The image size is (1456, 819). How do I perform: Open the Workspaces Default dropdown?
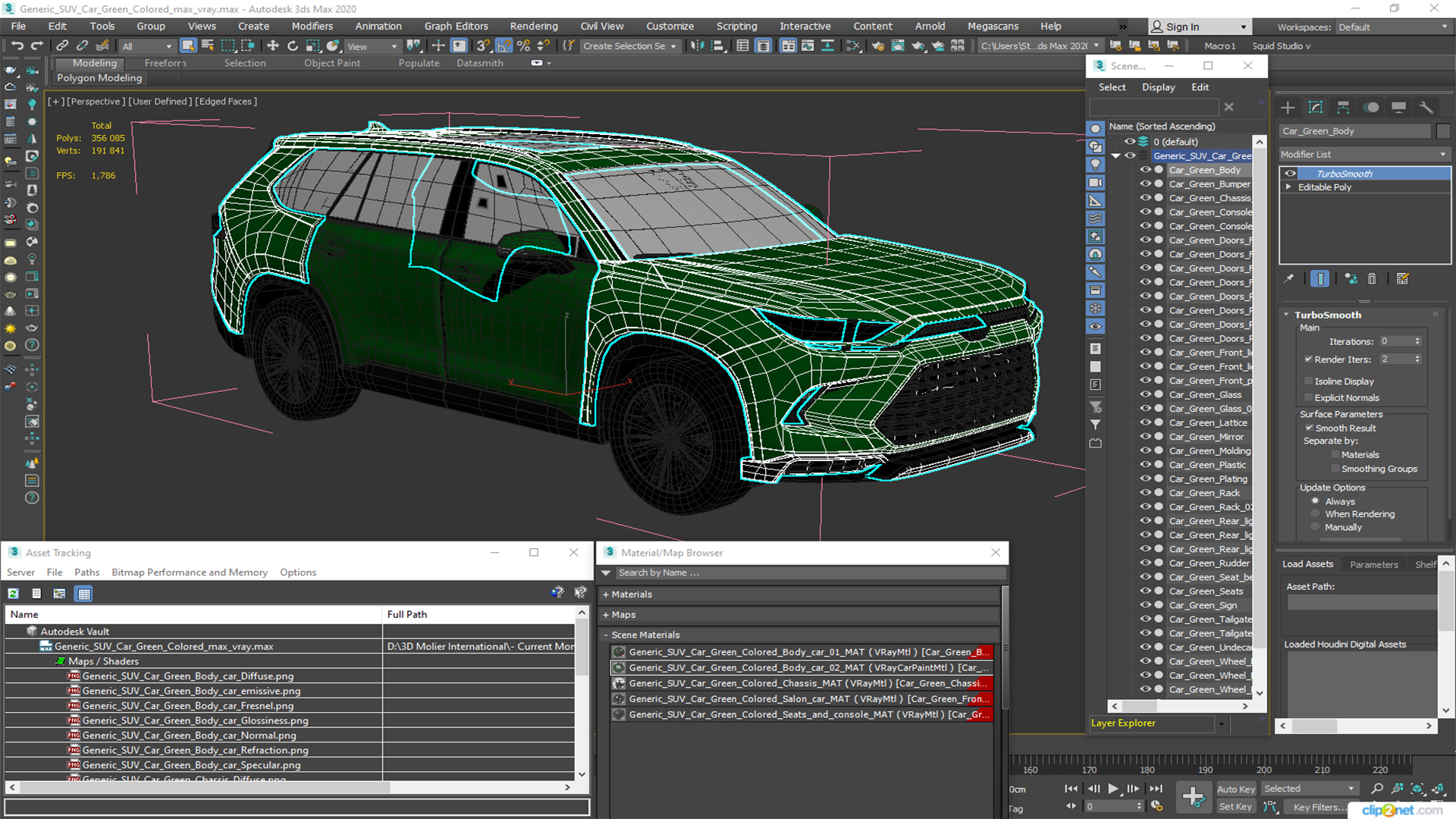coord(1392,27)
